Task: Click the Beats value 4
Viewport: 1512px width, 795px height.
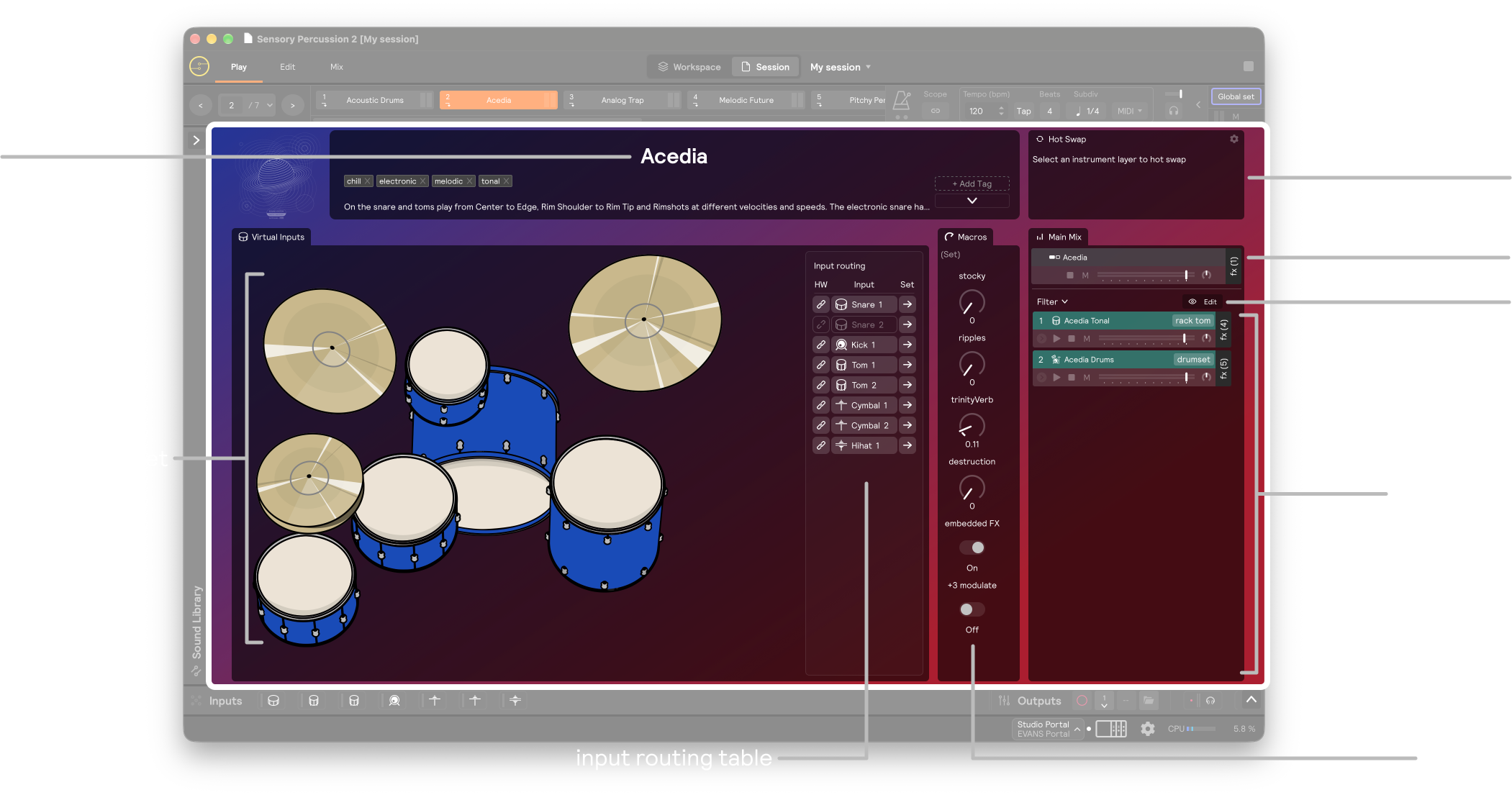Action: pos(1050,111)
